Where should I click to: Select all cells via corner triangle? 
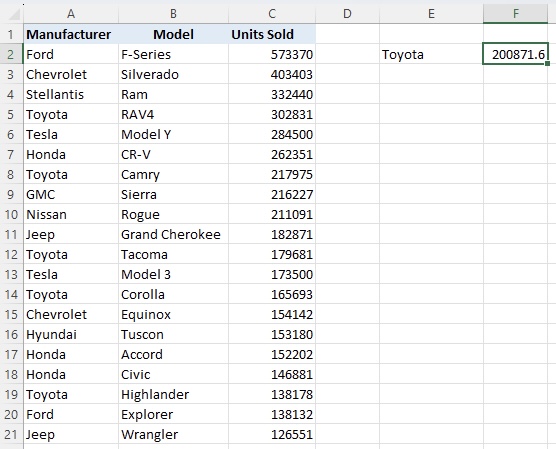tap(13, 14)
